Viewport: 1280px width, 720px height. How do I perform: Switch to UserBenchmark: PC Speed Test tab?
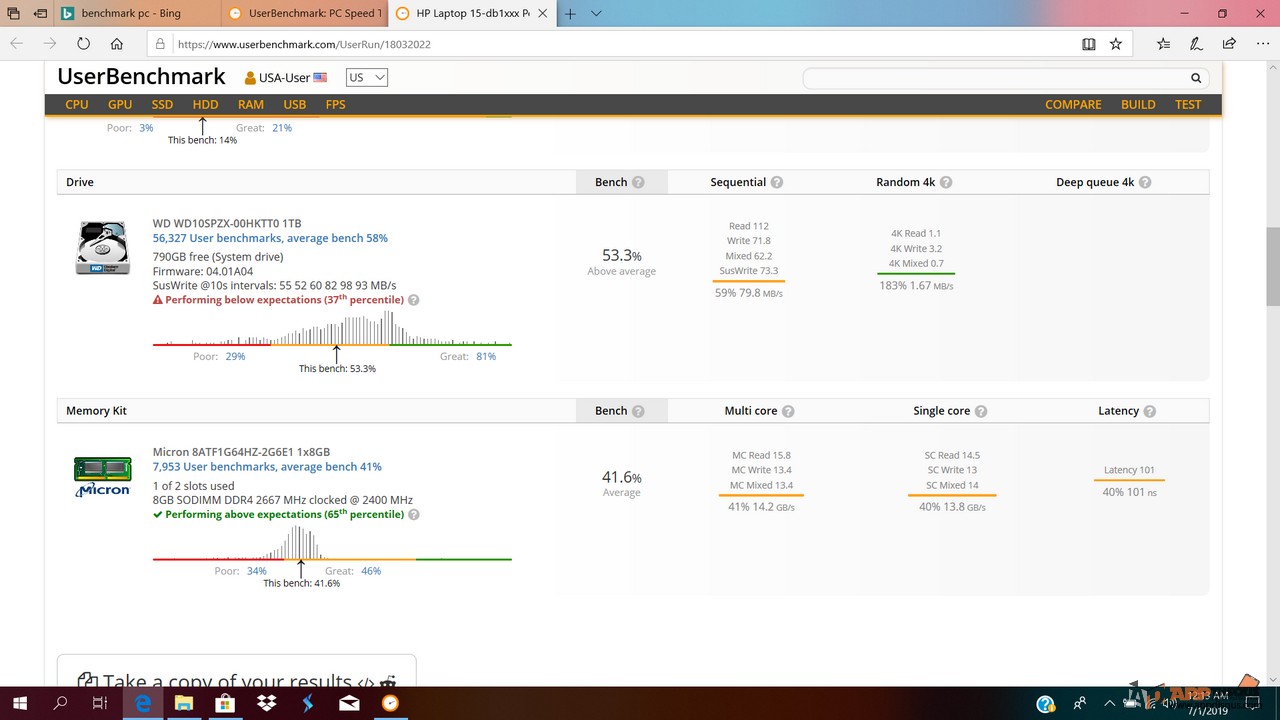pos(304,14)
